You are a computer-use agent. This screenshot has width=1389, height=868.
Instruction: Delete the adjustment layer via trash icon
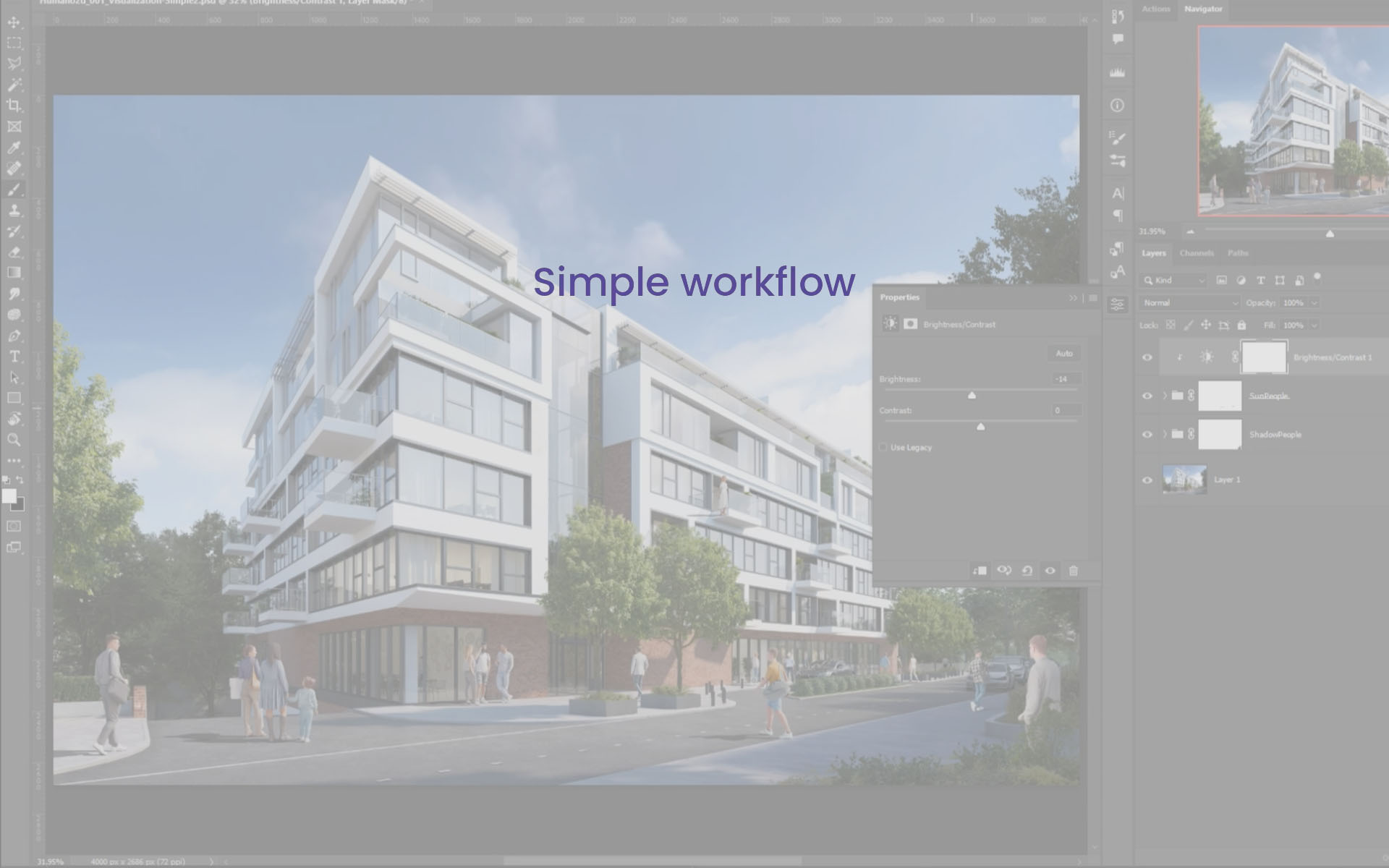click(x=1073, y=571)
